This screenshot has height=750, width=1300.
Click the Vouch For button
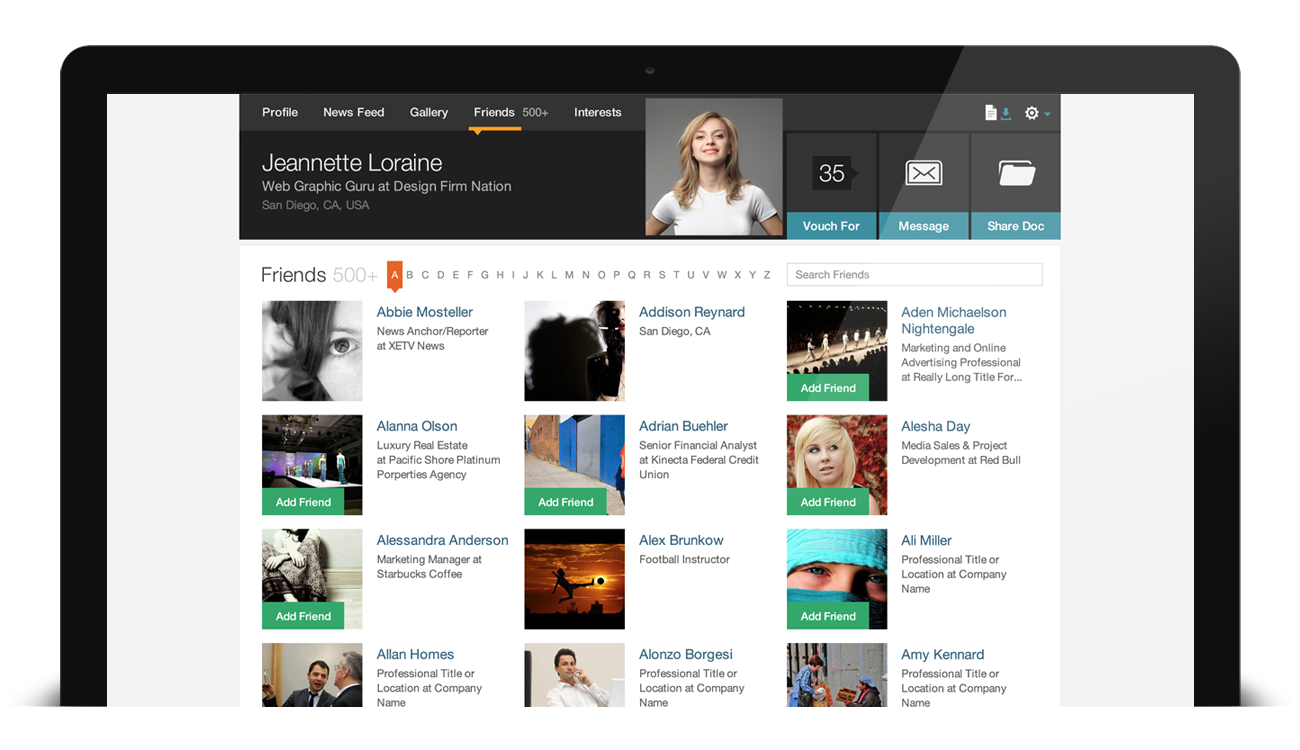click(831, 226)
